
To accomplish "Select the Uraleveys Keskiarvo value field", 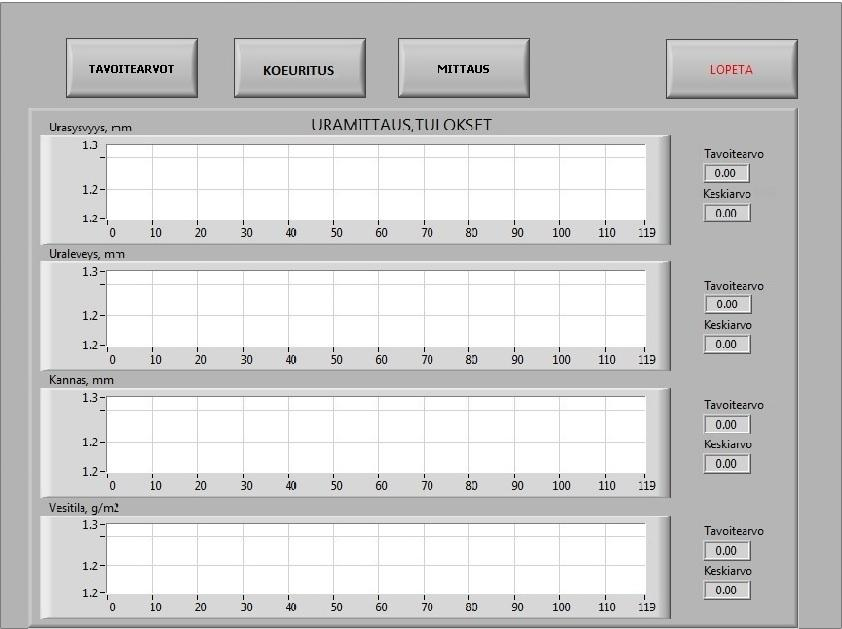I will coord(727,344).
